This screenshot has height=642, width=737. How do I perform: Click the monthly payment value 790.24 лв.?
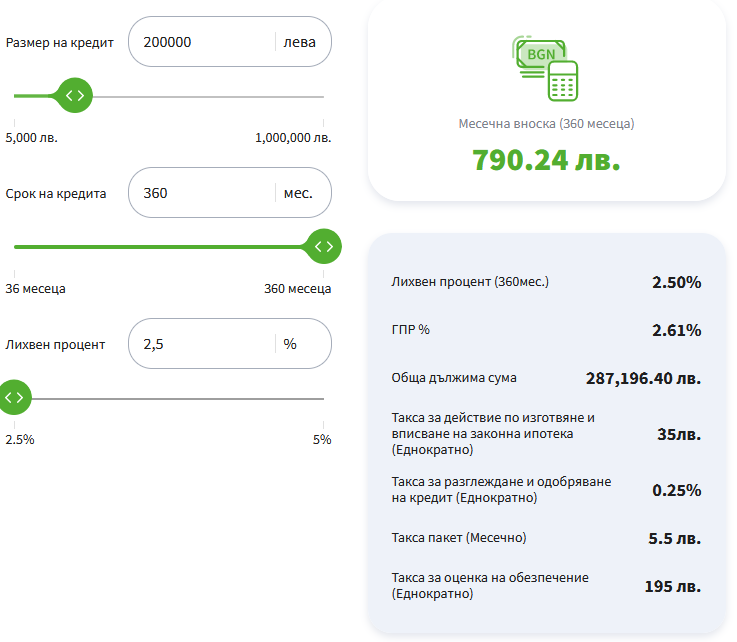(546, 160)
